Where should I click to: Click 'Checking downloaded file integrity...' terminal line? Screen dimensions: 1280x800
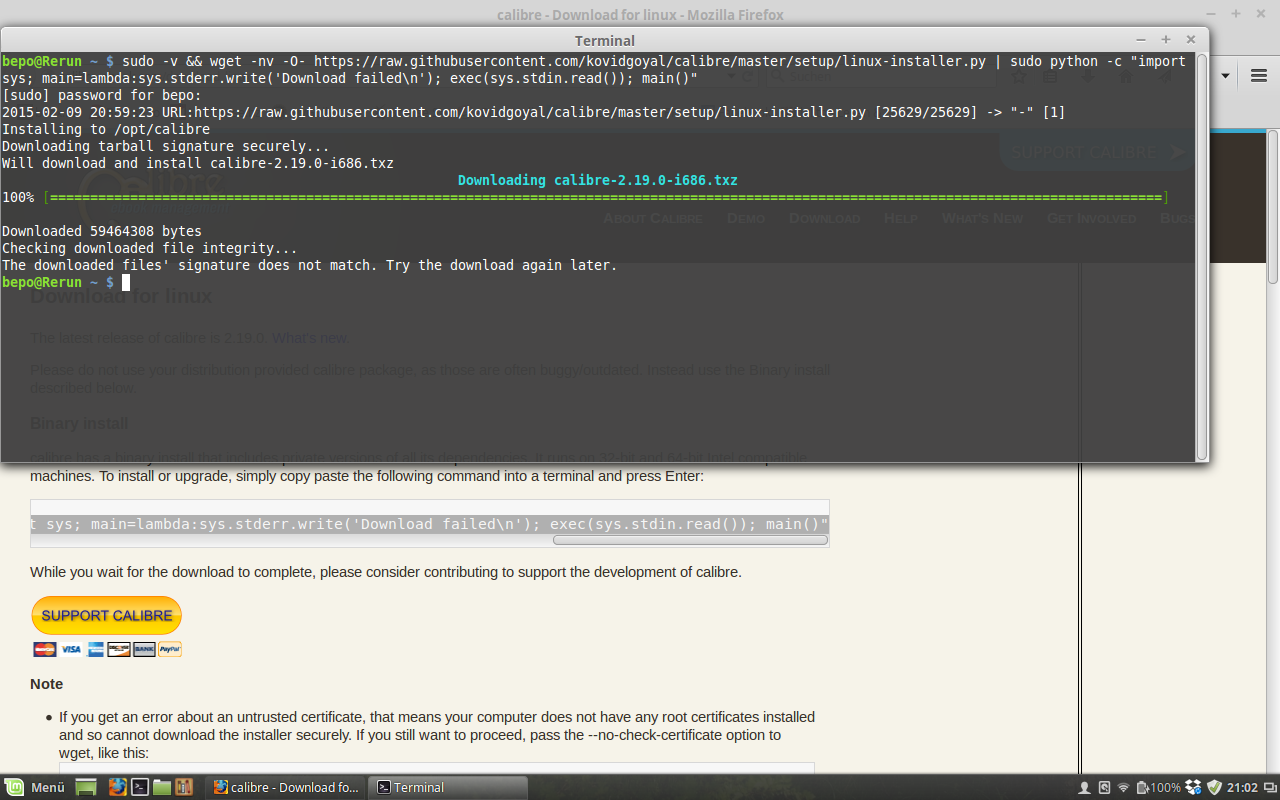point(150,248)
